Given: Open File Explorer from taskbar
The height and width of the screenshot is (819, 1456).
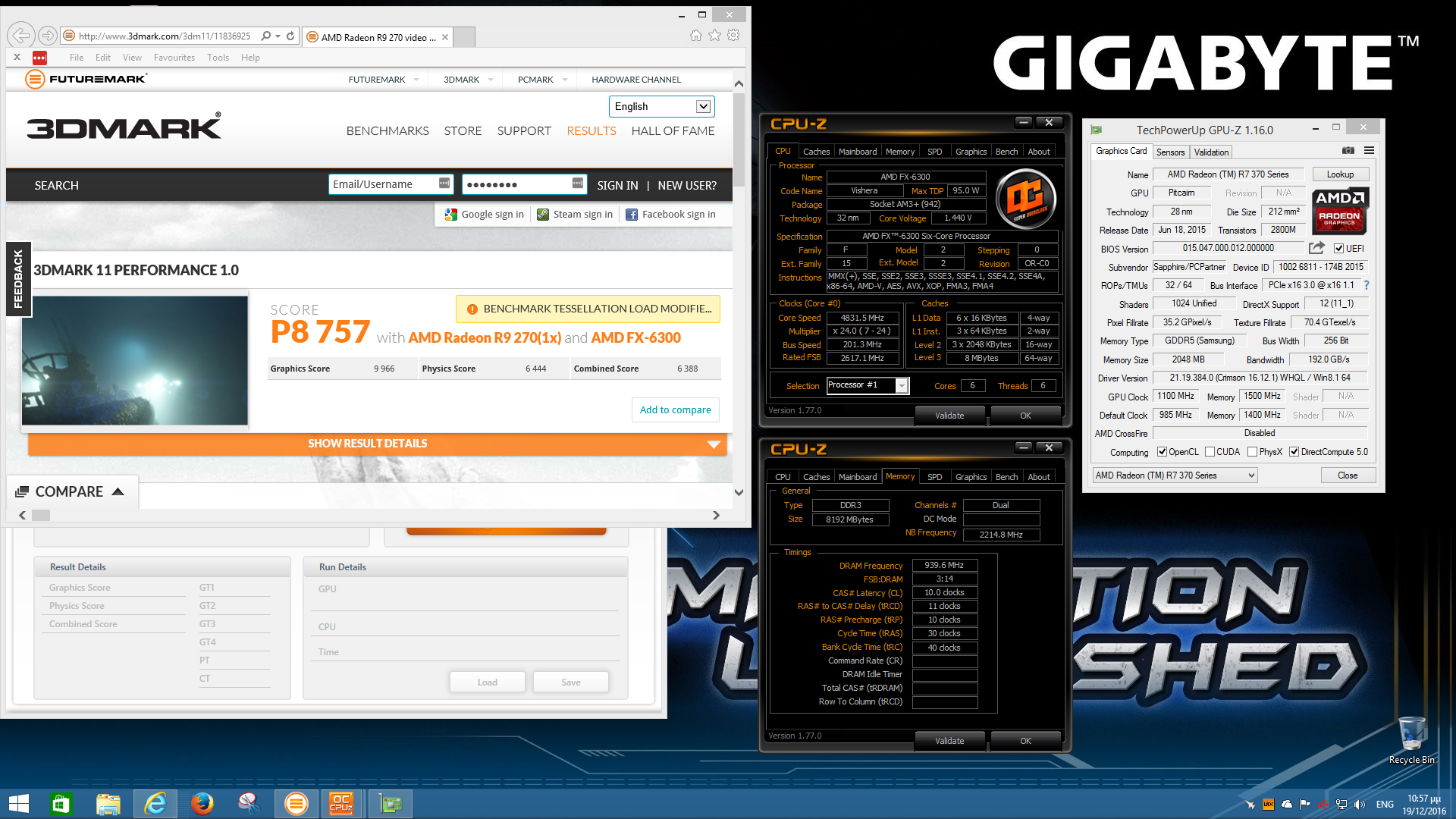Looking at the screenshot, I should pos(108,804).
